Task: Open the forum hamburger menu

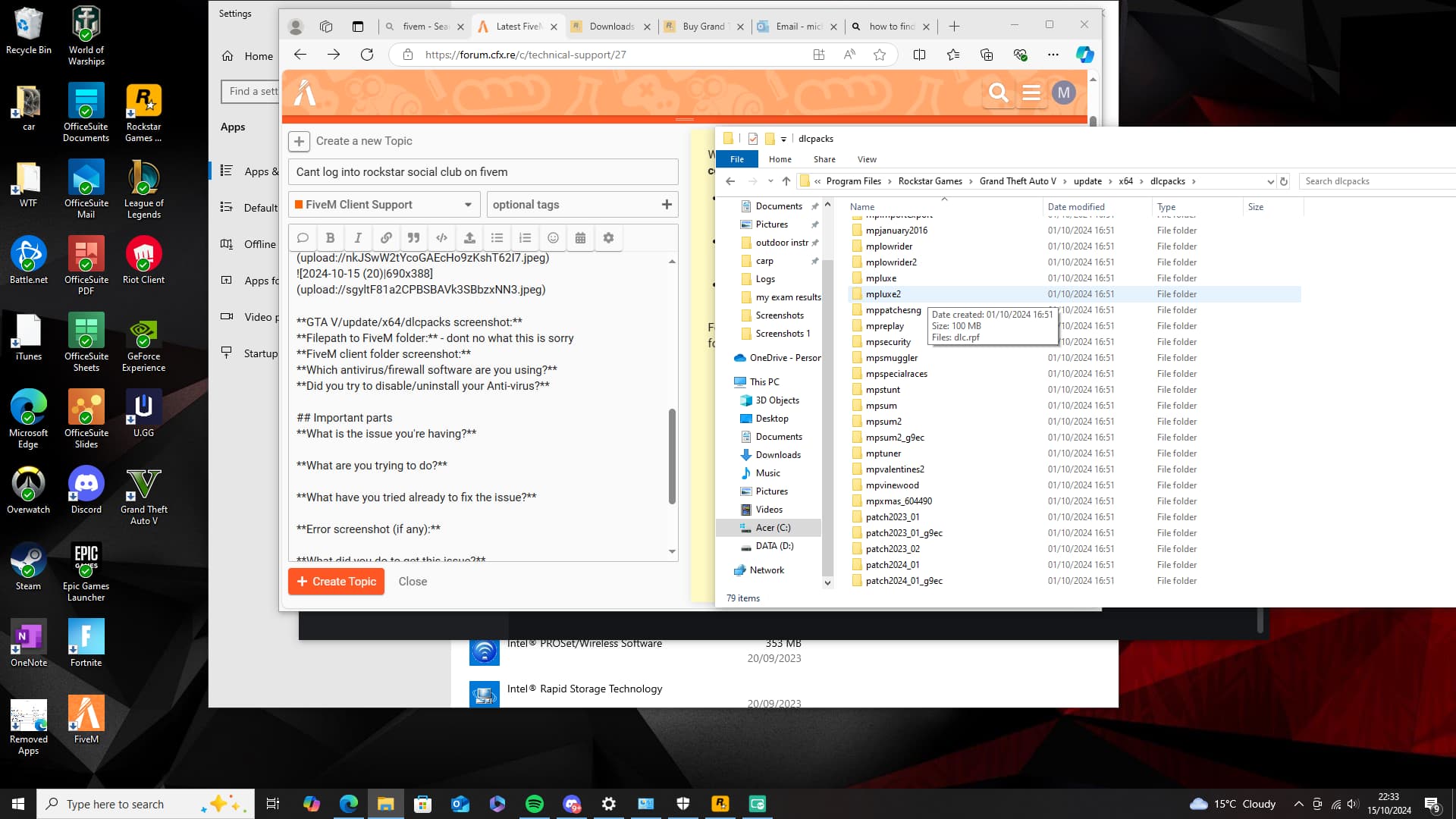Action: [x=1031, y=93]
